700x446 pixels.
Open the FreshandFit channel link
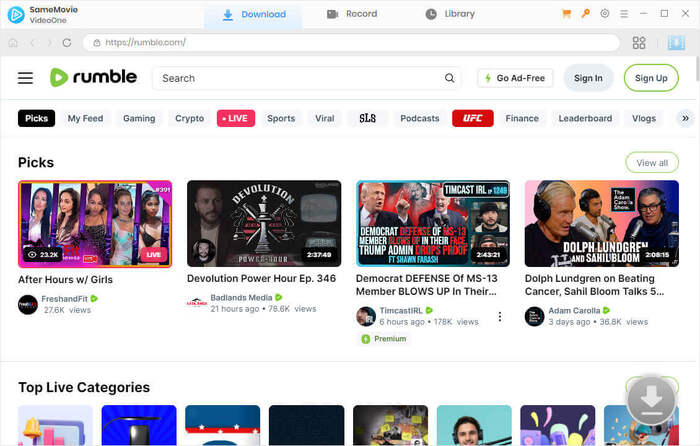point(64,299)
